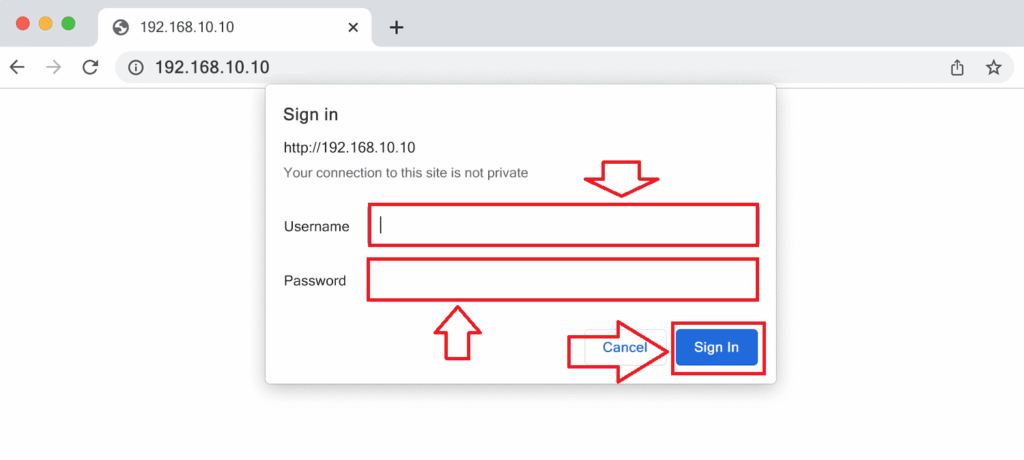This screenshot has height=460, width=1024.
Task: Click into the Username field
Action: click(x=563, y=225)
